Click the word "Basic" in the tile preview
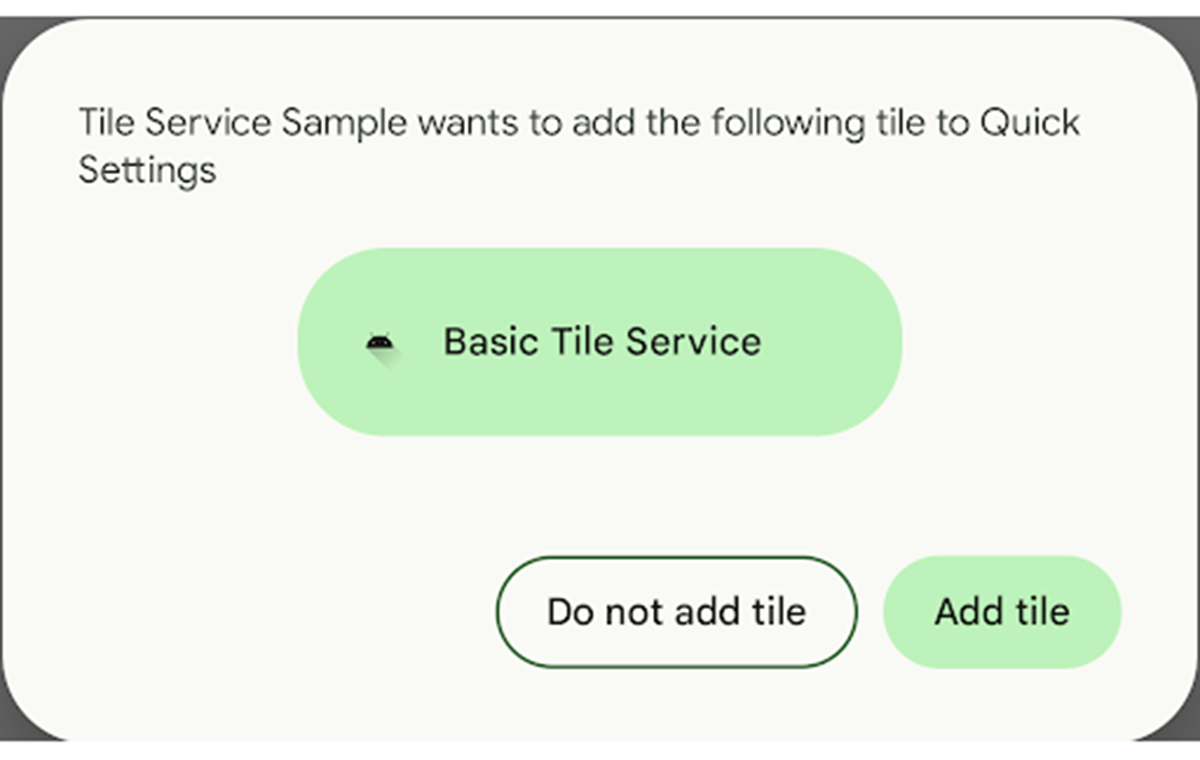Screen dimensions: 1200x760 pyautogui.click(x=490, y=342)
